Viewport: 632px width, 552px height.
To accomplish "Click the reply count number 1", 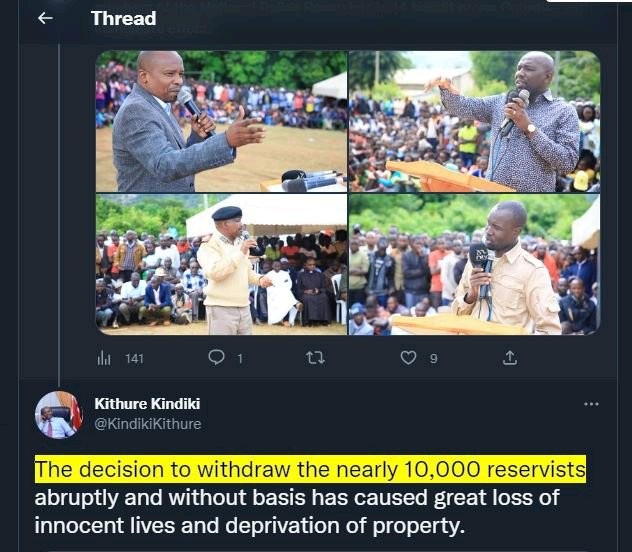I will (x=240, y=359).
